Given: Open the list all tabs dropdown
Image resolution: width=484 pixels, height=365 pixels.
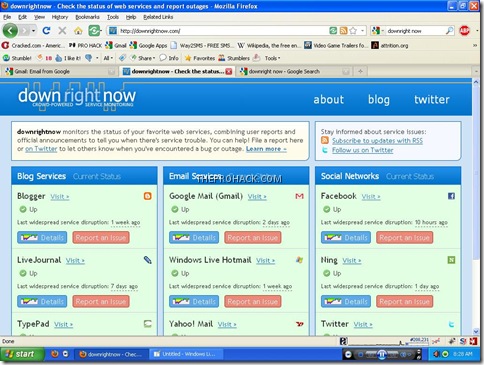Looking at the screenshot, I should pyautogui.click(x=476, y=71).
